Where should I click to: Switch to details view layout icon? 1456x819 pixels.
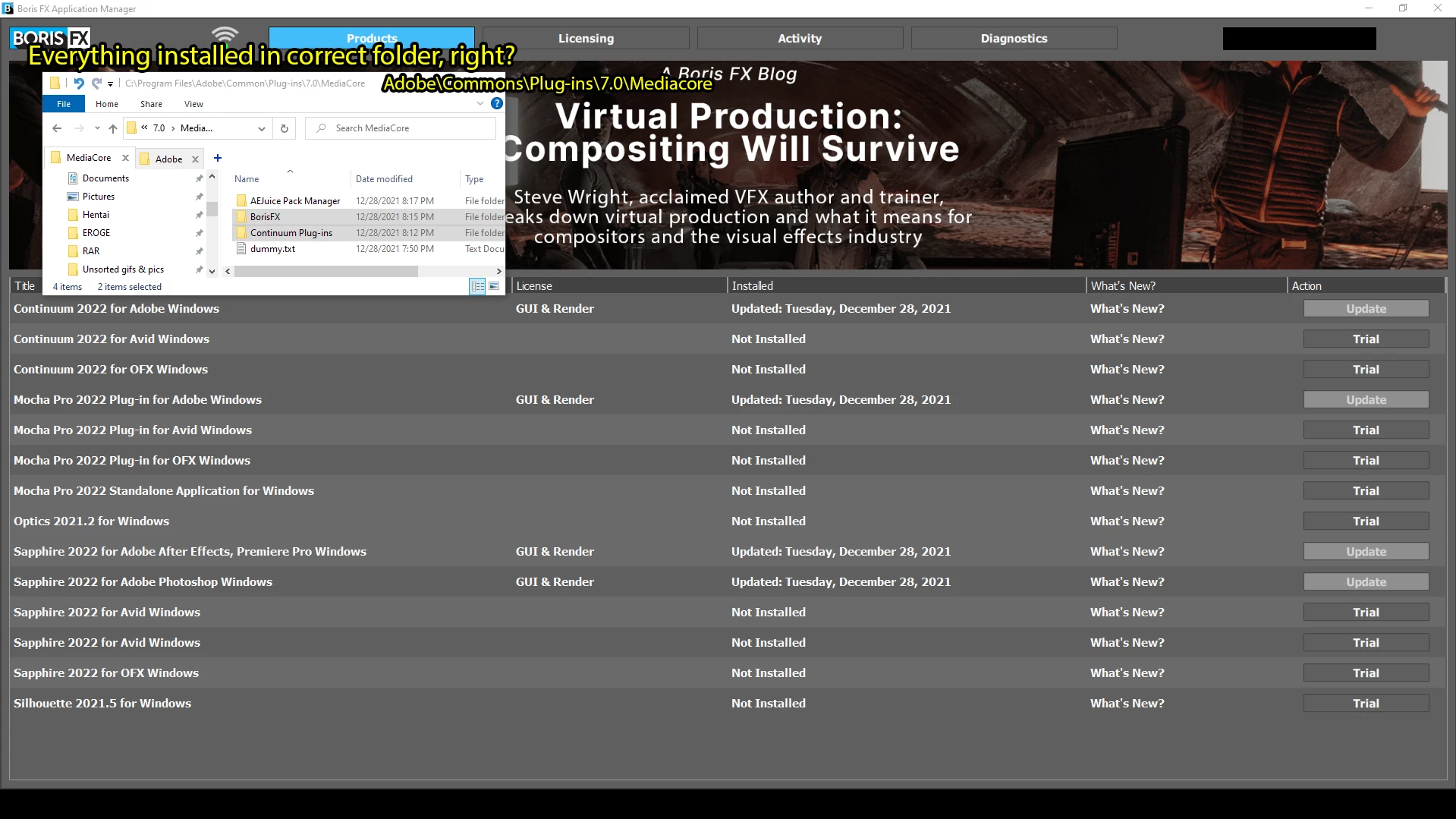pos(477,286)
